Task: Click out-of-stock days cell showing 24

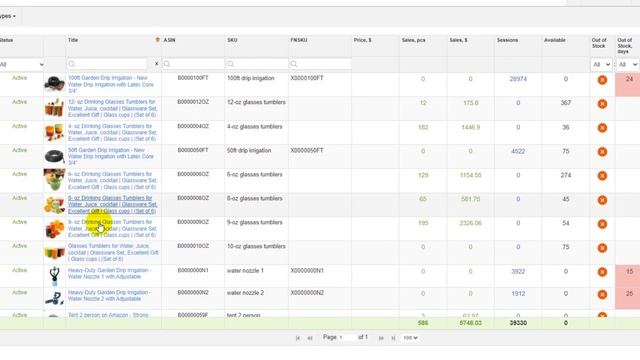Action: [628, 84]
